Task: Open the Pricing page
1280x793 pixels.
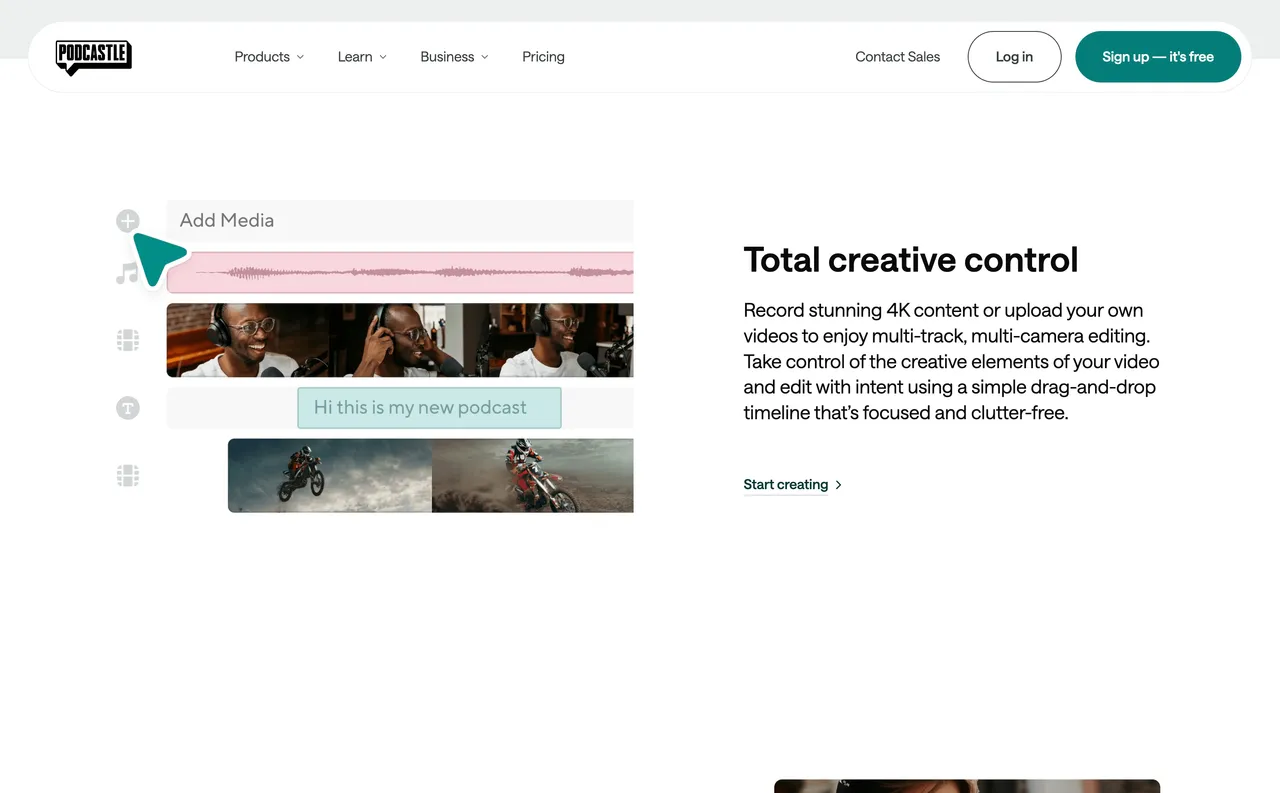Action: [x=543, y=57]
